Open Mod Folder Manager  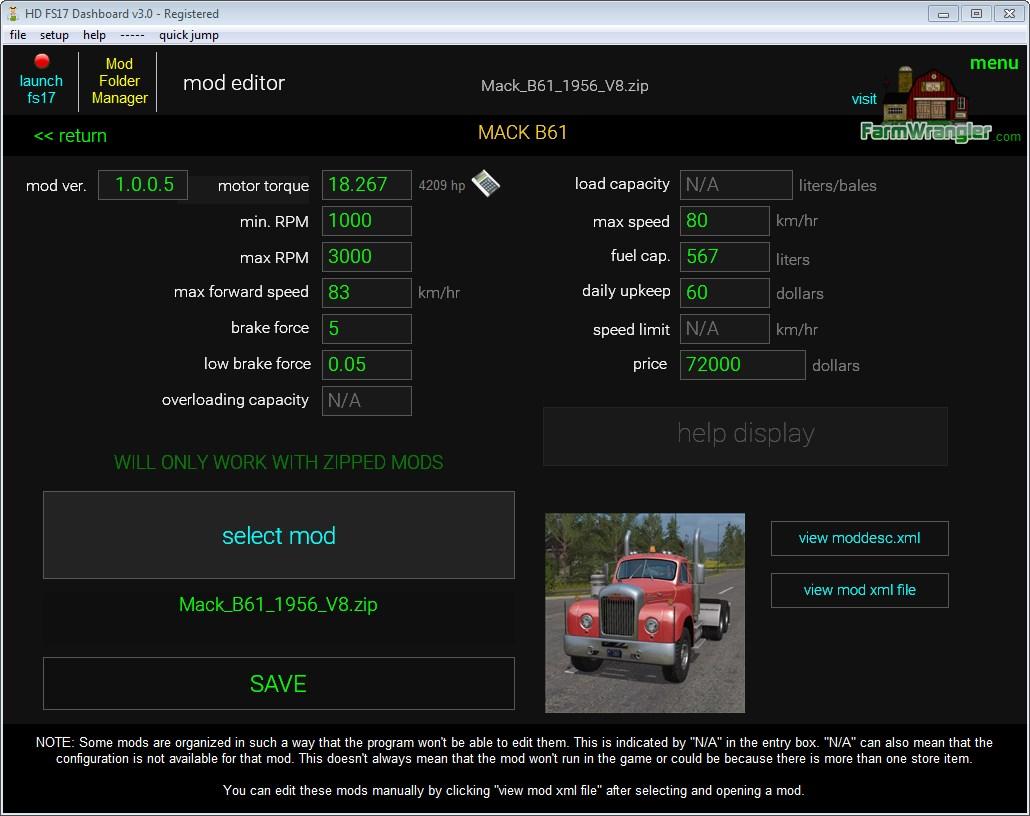pyautogui.click(x=119, y=81)
